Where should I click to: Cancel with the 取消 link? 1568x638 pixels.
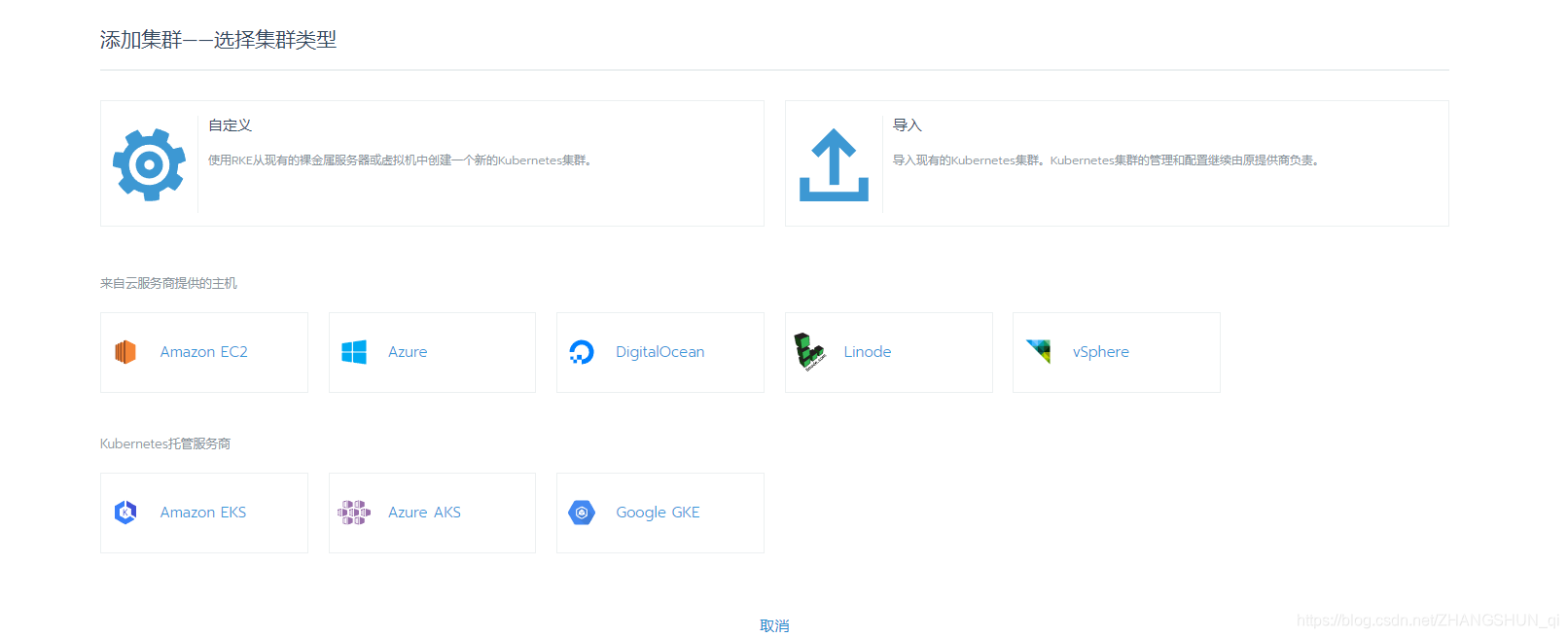(x=774, y=625)
